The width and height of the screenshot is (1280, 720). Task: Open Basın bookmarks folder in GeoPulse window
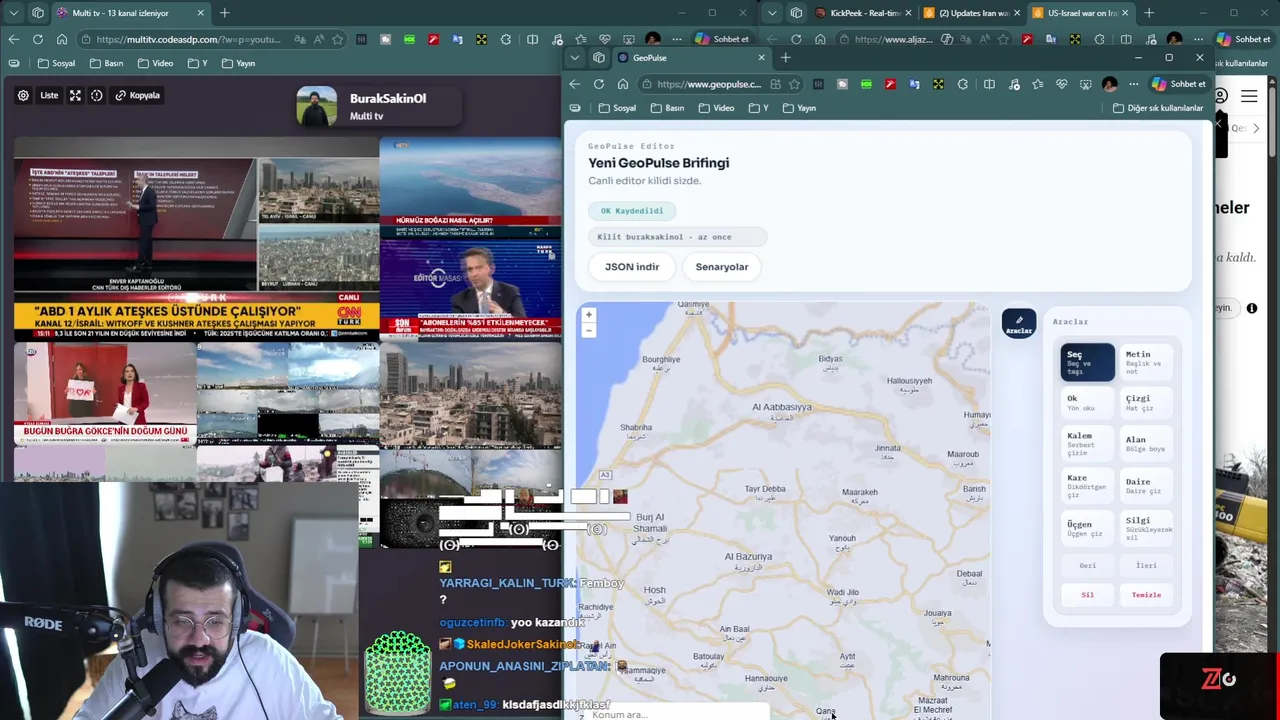pos(667,108)
